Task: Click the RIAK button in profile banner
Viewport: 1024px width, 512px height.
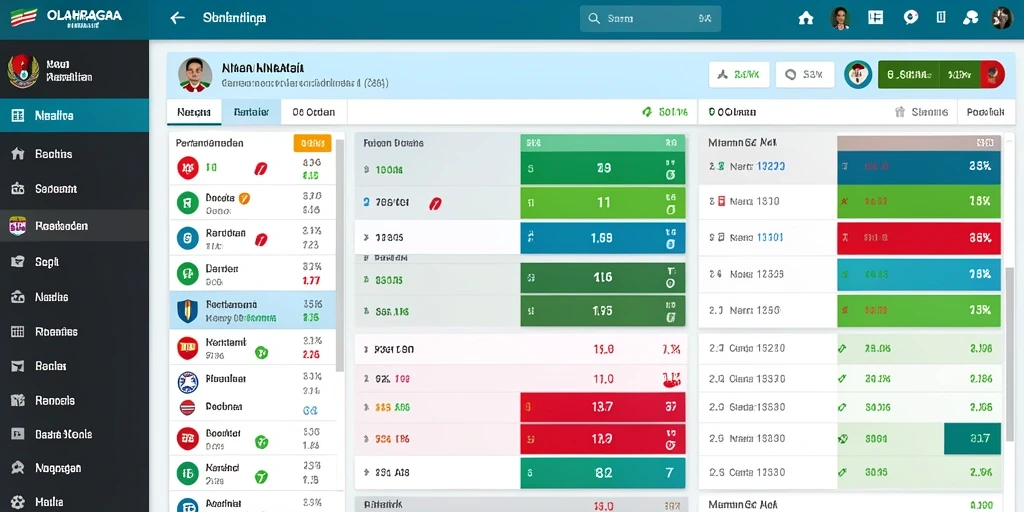Action: point(739,74)
